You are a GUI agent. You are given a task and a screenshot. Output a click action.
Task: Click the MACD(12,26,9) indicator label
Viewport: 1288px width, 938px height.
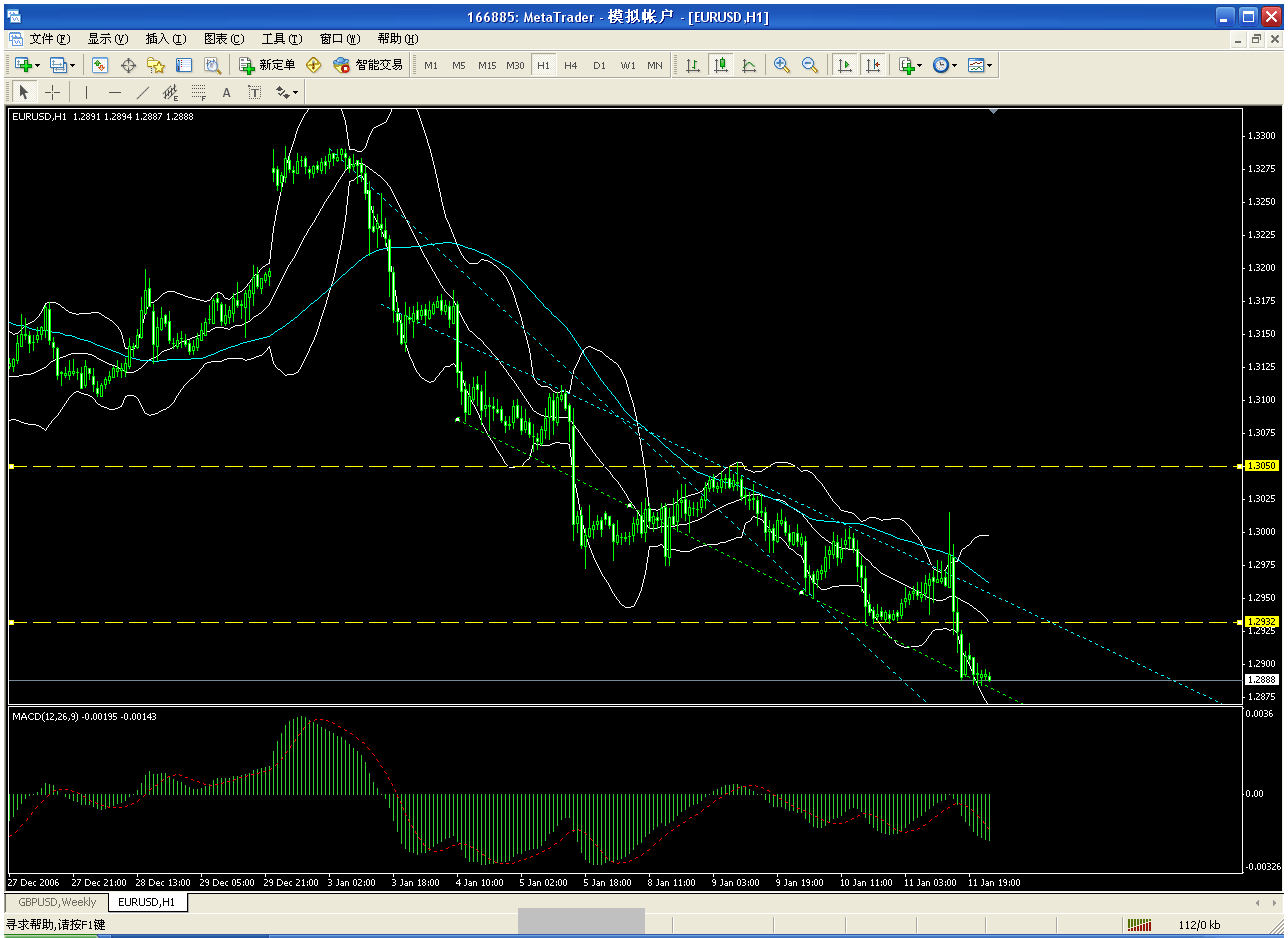[x=84, y=716]
